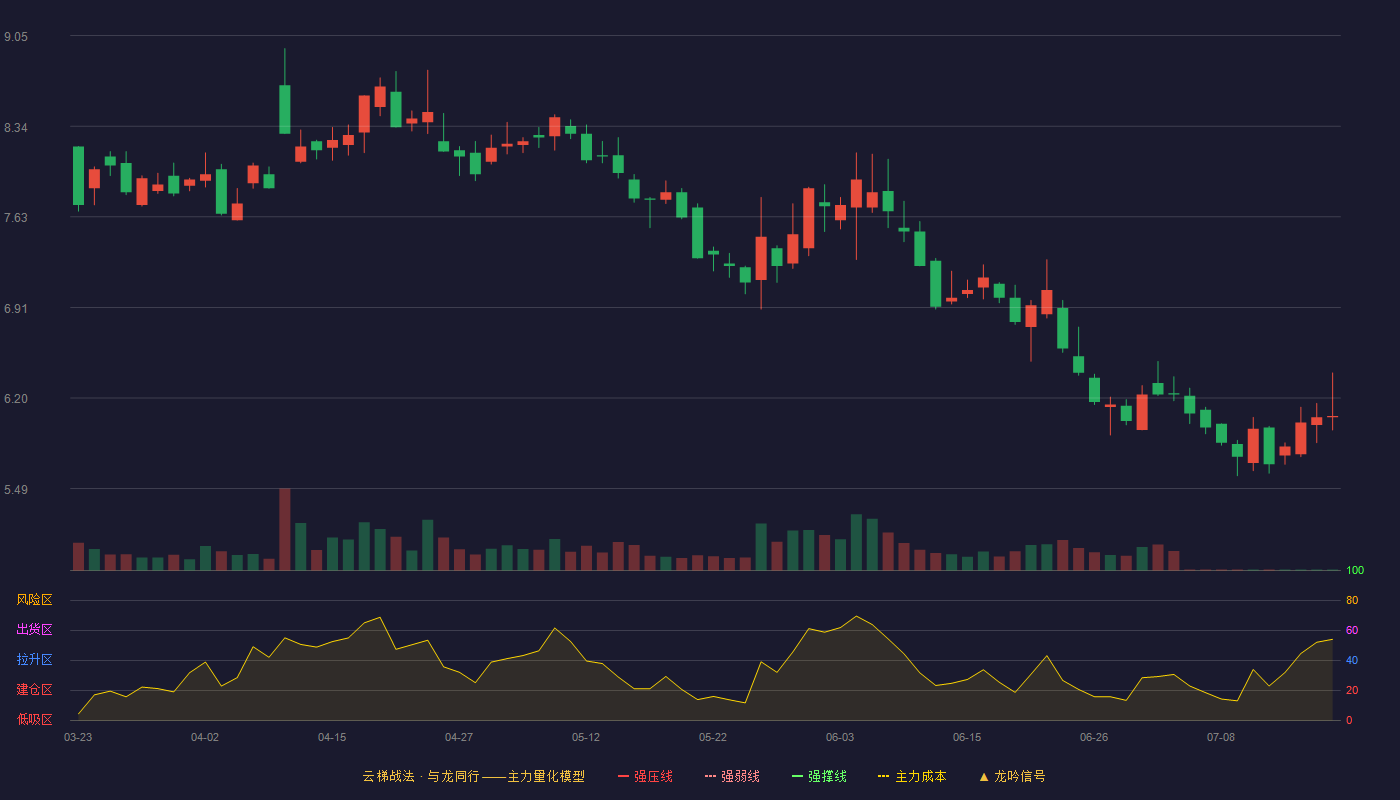Select the 05-22 date on the axis

(713, 737)
